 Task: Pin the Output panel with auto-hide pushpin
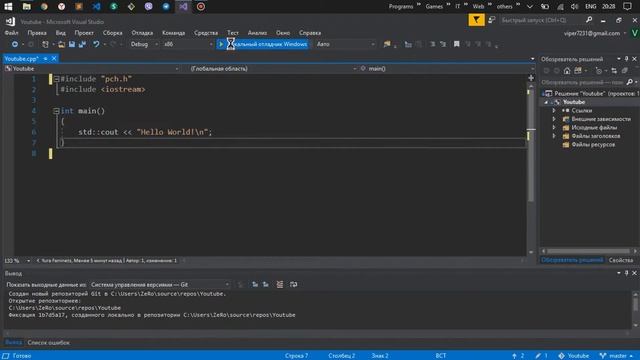tap(627, 273)
